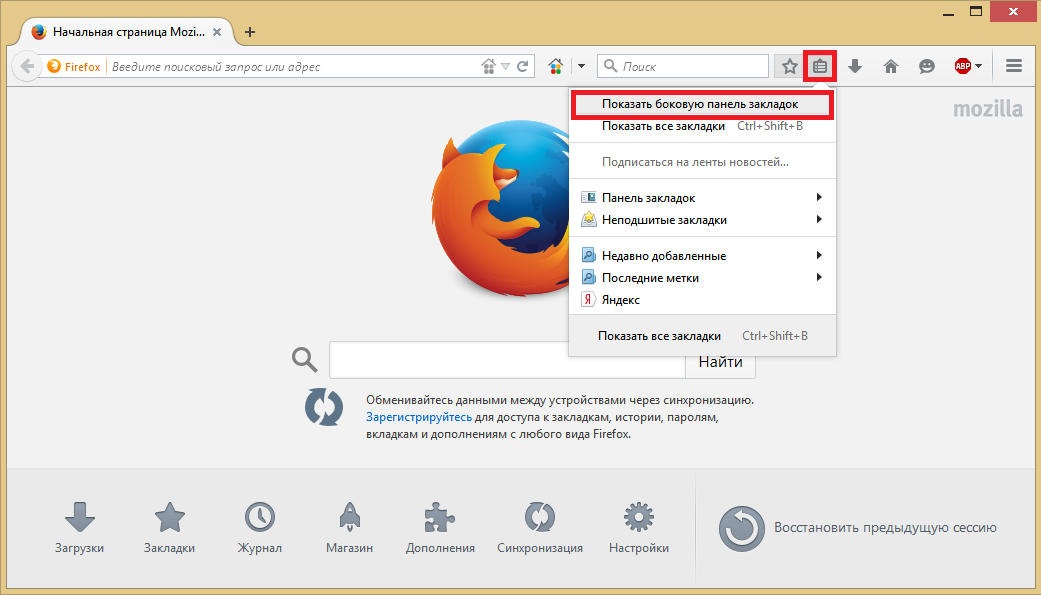The image size is (1041, 595).
Task: Open Магазин rocket launcher
Action: [349, 528]
